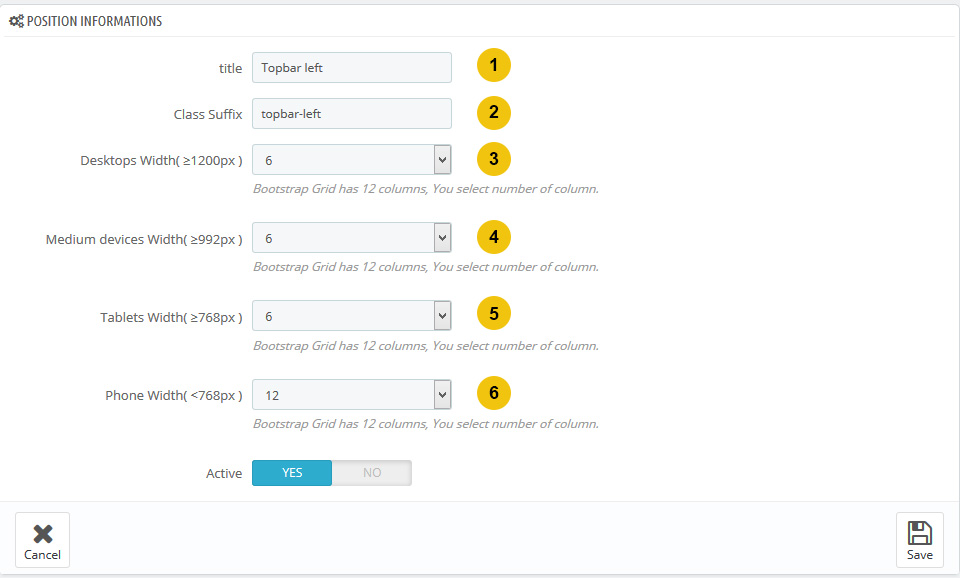Click the gears icon beside Position Informations
This screenshot has width=960, height=578.
pyautogui.click(x=17, y=21)
